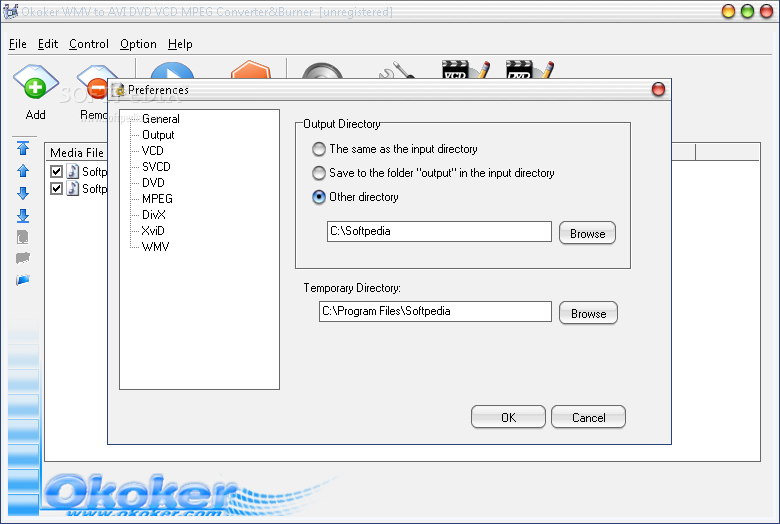Click the orange stop toolbar icon
The image size is (780, 524).
point(251,69)
